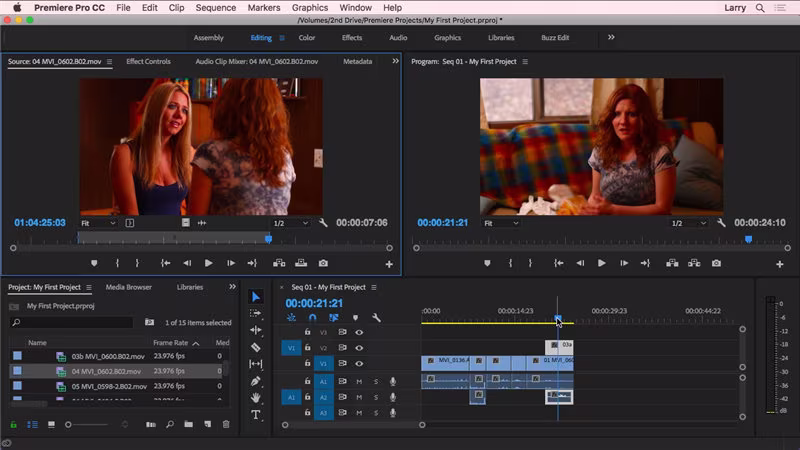The width and height of the screenshot is (800, 450).
Task: Toggle Snap magnet in the timeline
Action: point(312,318)
